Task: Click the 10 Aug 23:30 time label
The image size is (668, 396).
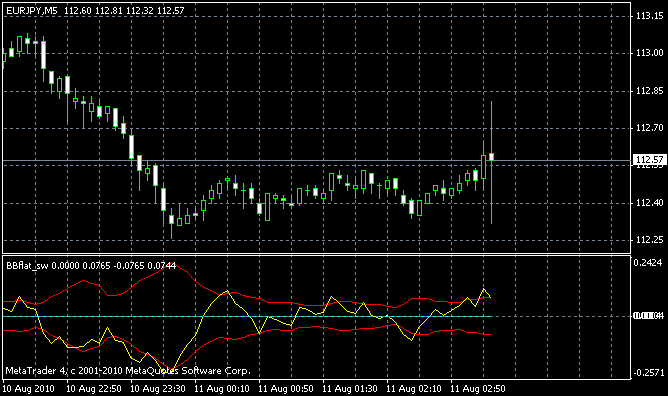Action: tap(158, 389)
